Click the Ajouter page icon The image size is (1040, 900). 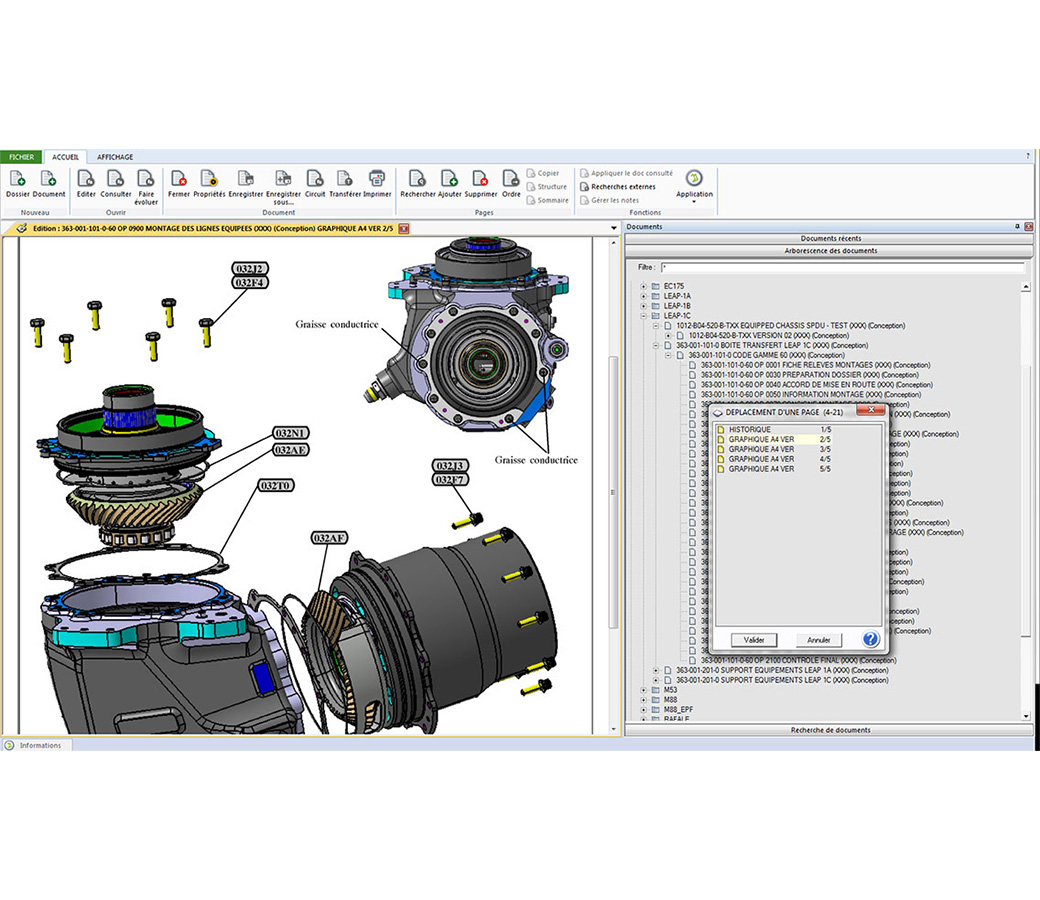pos(449,179)
